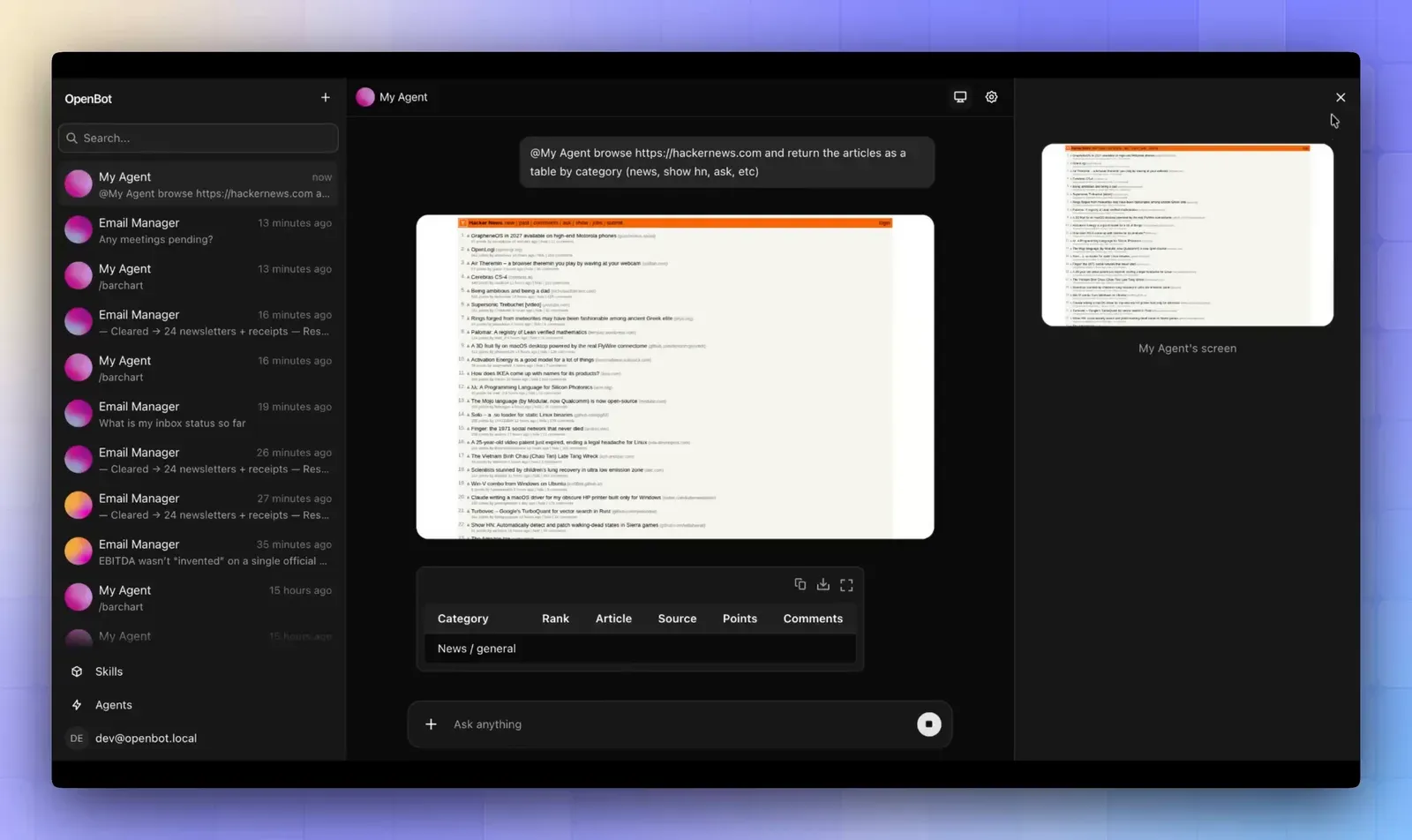
Task: Open the agent screen monitor icon
Action: (960, 97)
